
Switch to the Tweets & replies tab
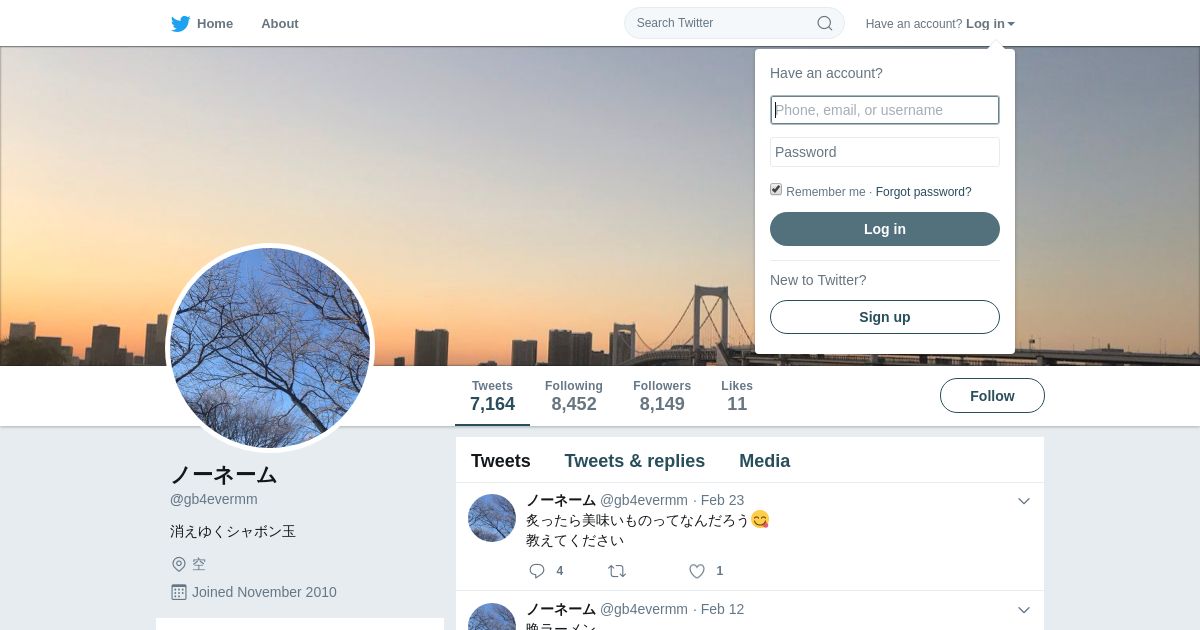pyautogui.click(x=635, y=461)
